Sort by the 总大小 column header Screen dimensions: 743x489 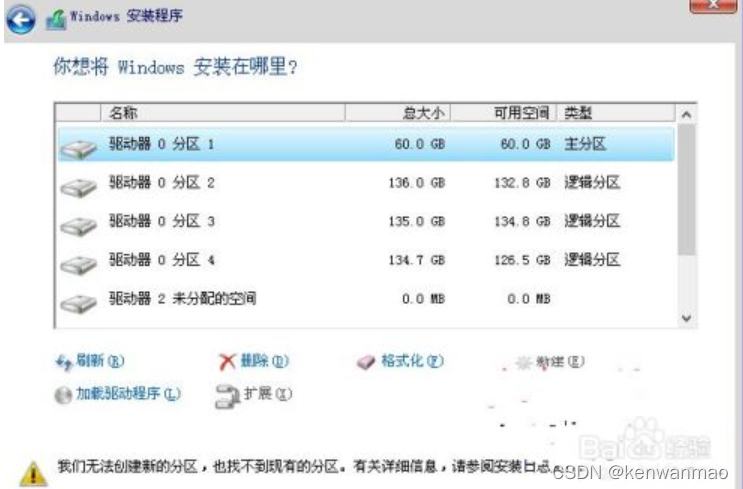(398, 113)
